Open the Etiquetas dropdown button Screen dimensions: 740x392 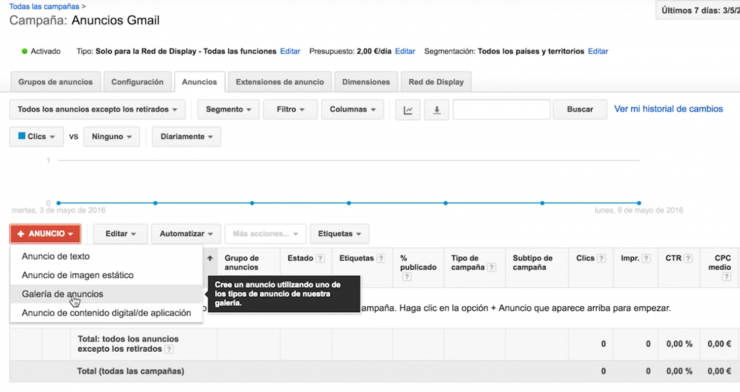click(339, 234)
